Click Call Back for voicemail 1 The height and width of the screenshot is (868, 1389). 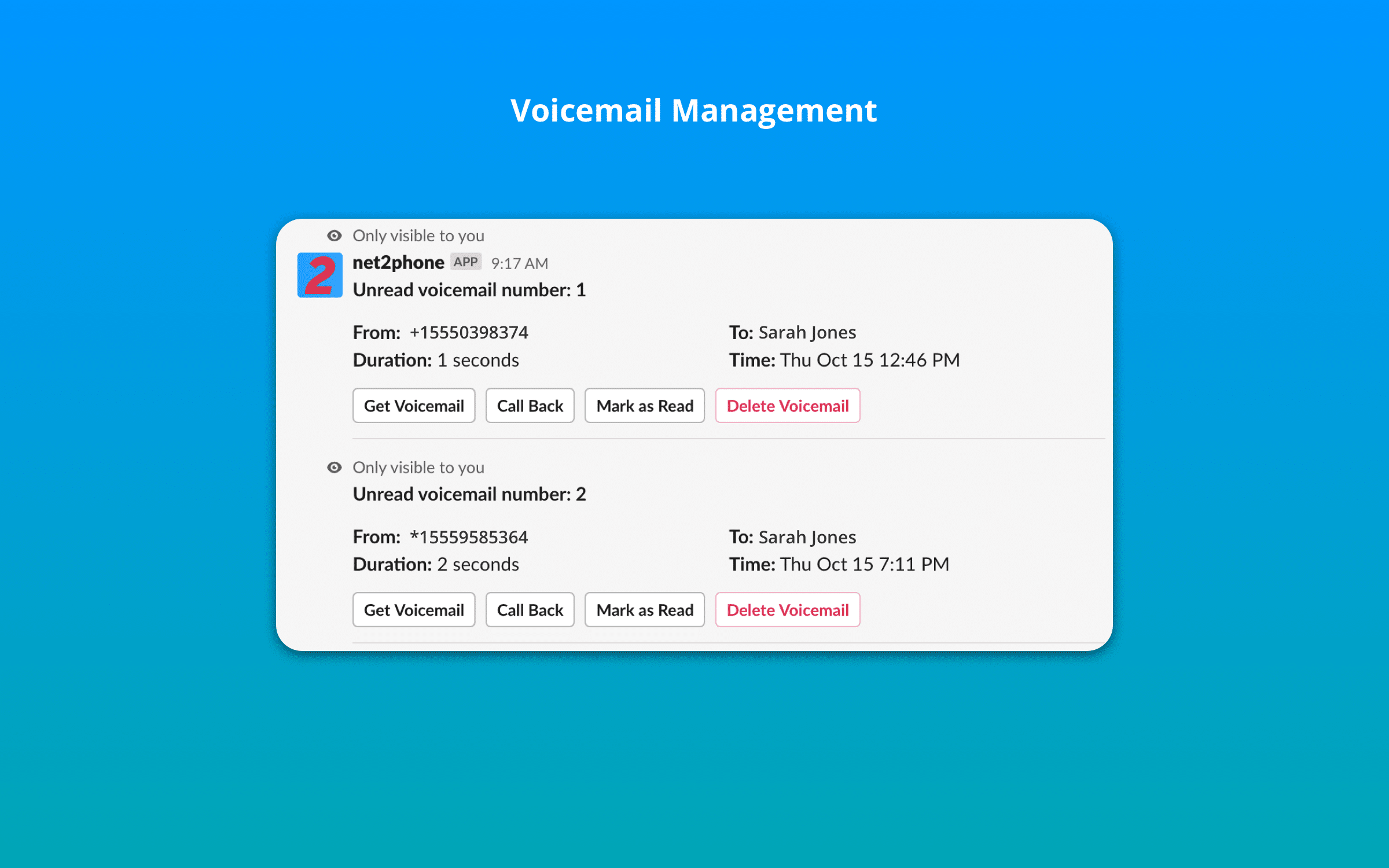pos(531,405)
